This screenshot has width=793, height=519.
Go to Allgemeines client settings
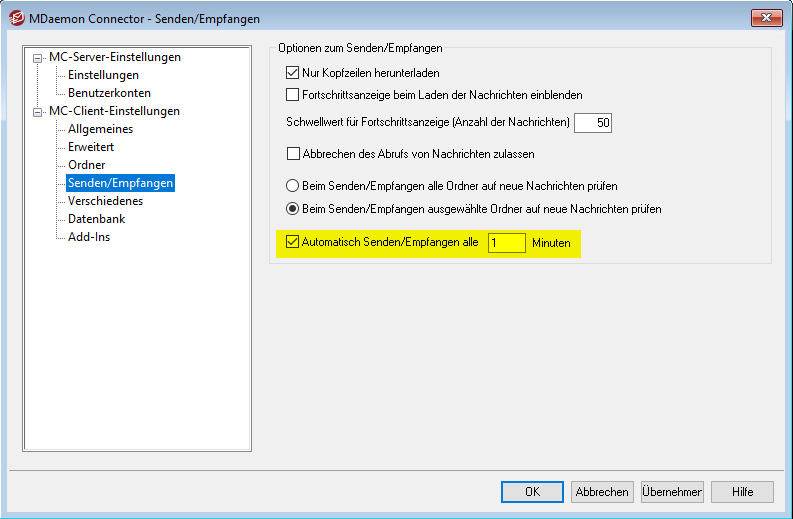tap(100, 129)
